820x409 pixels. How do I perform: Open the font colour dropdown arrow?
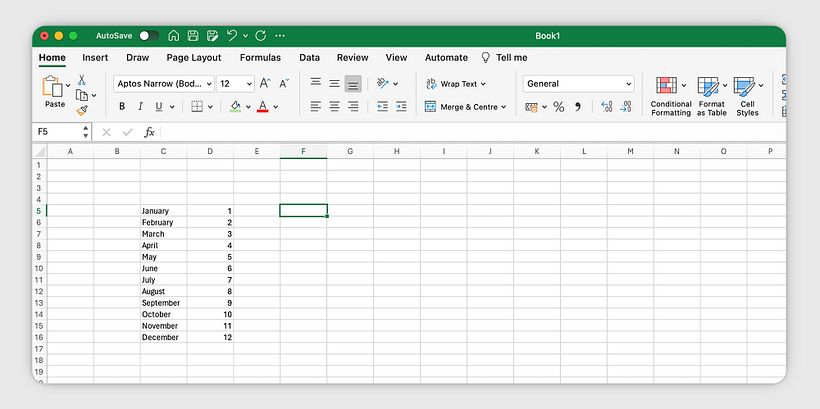pos(276,107)
